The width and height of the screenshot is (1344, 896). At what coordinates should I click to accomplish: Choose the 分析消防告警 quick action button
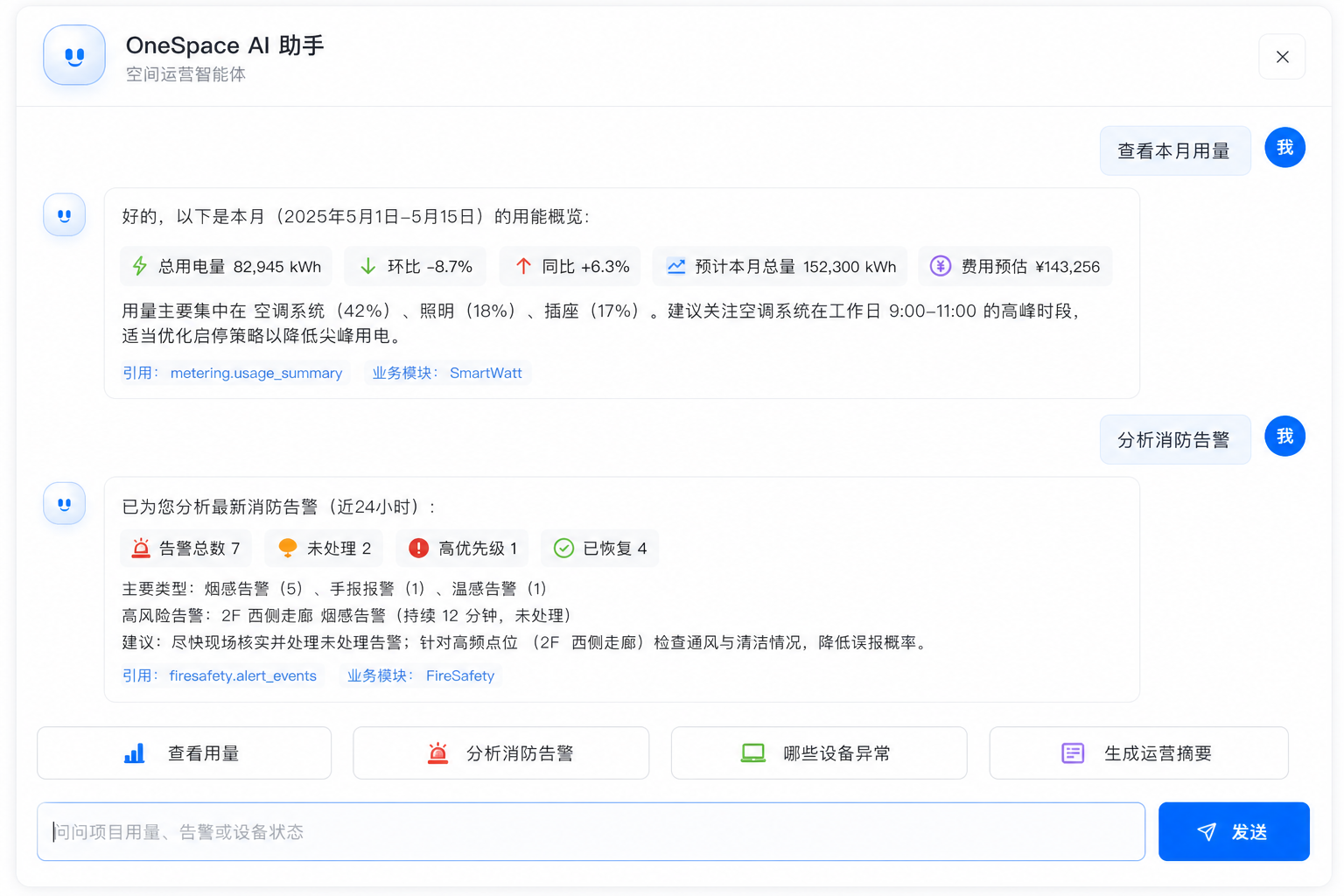click(x=501, y=753)
